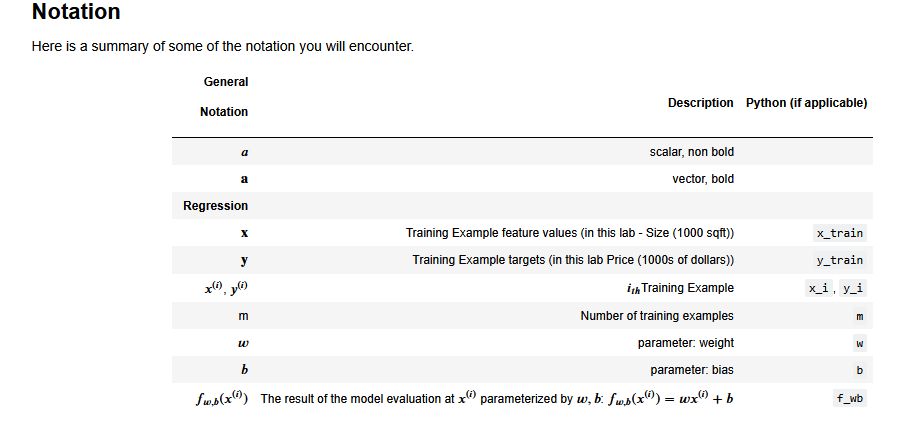The image size is (921, 431).
Task: Select the General Notation column header
Action: [225, 96]
